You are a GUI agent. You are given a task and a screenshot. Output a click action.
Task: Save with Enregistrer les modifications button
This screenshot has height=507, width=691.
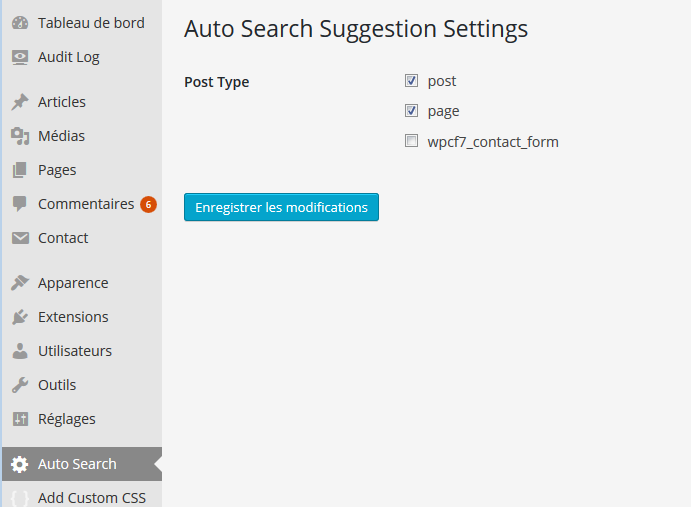click(x=281, y=207)
